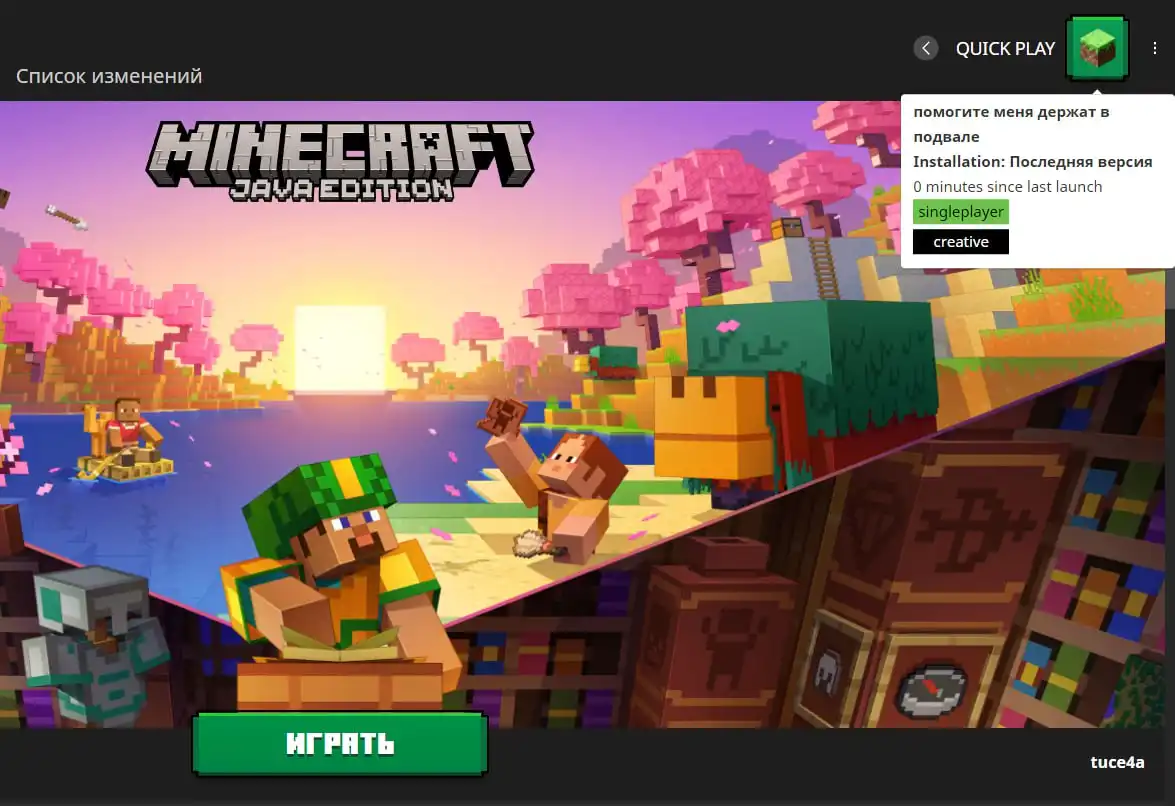Select the singleplayer tag
Viewport: 1175px width, 806px height.
[961, 212]
